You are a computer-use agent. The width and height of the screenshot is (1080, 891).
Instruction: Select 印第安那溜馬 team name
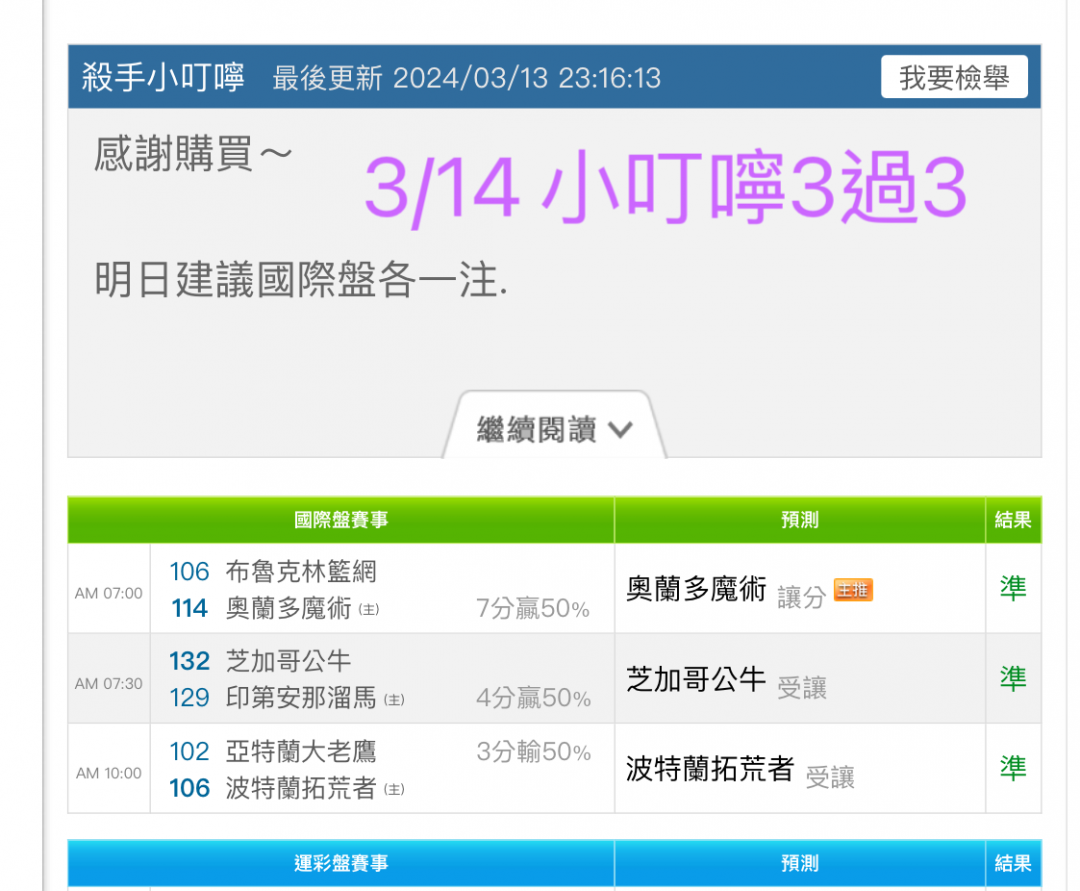coord(301,698)
